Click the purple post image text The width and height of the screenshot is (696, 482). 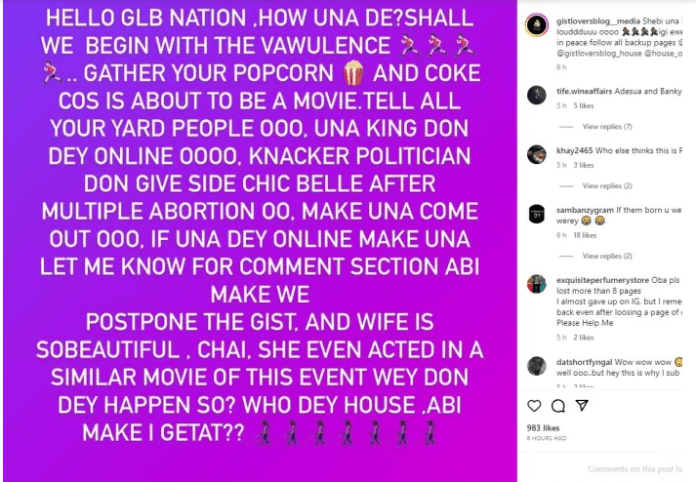tap(260, 225)
